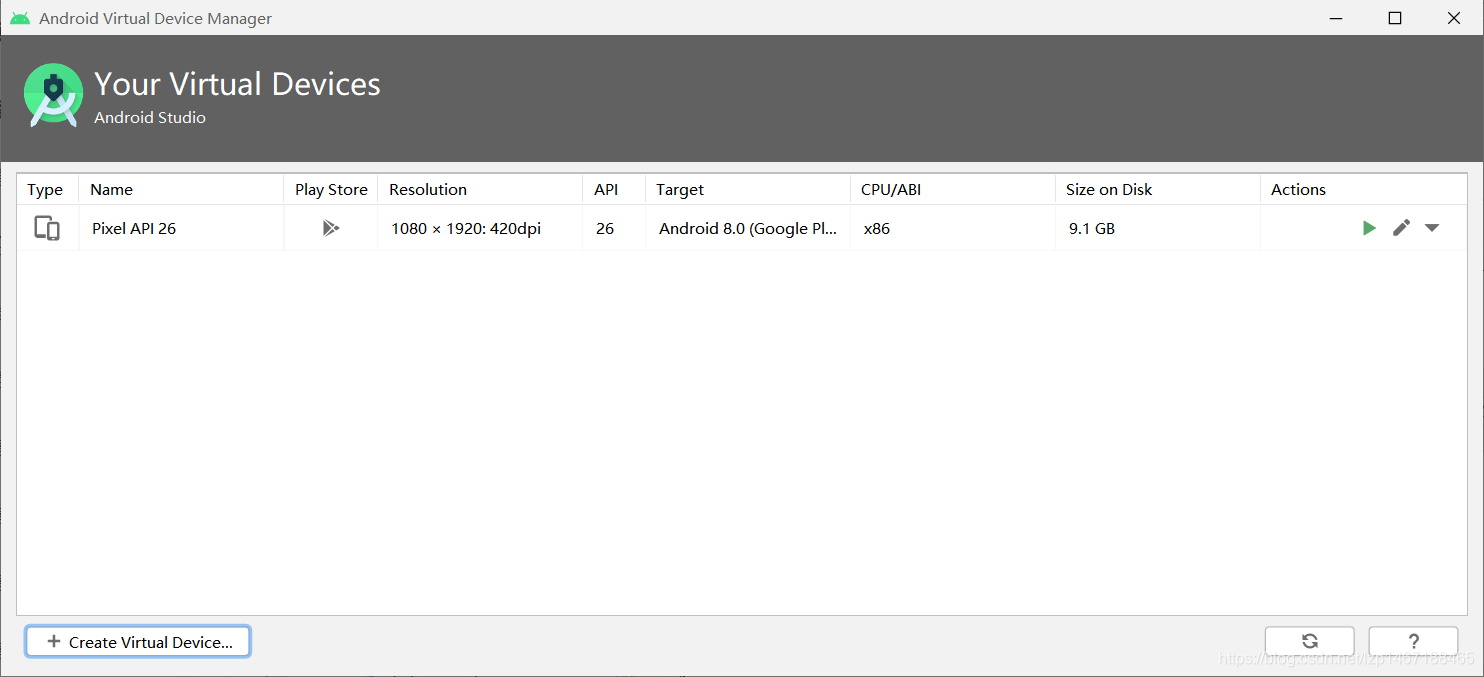
Task: Select the x86 CPU/ABI cell
Action: coord(952,228)
